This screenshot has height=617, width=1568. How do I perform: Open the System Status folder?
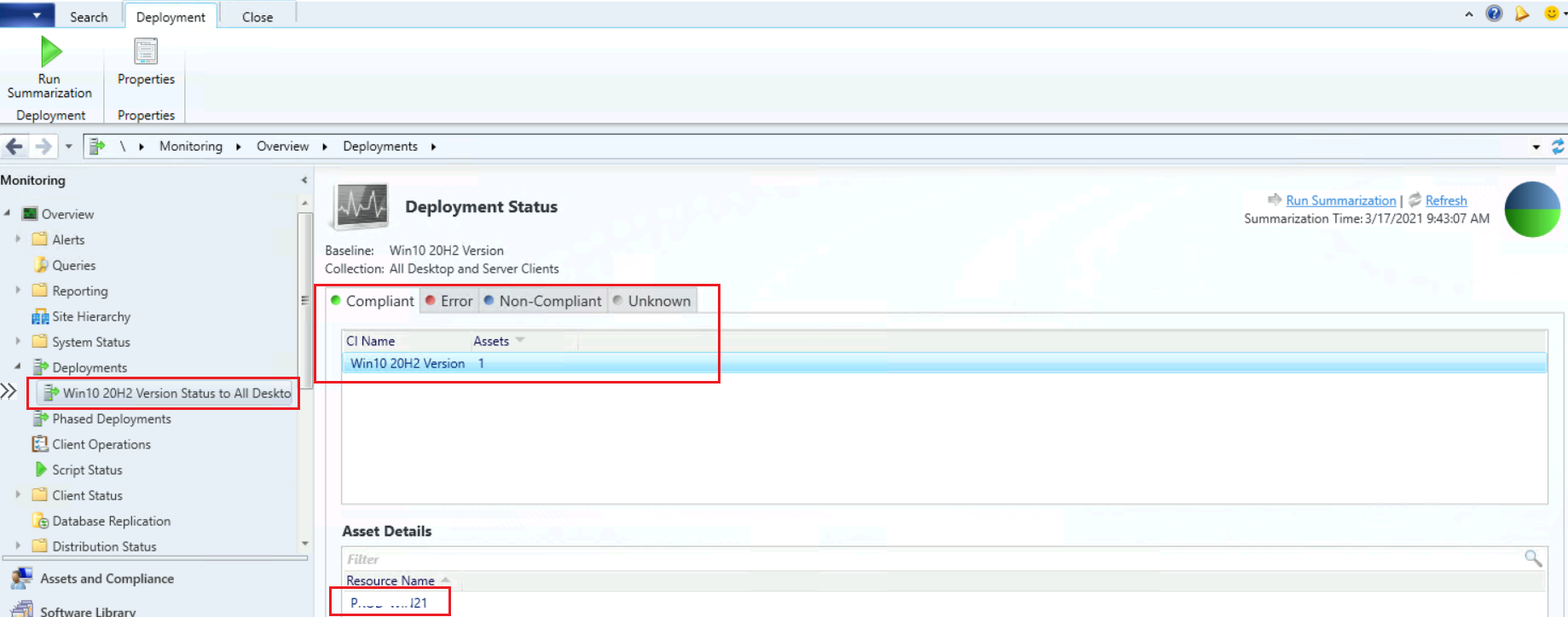pyautogui.click(x=90, y=342)
